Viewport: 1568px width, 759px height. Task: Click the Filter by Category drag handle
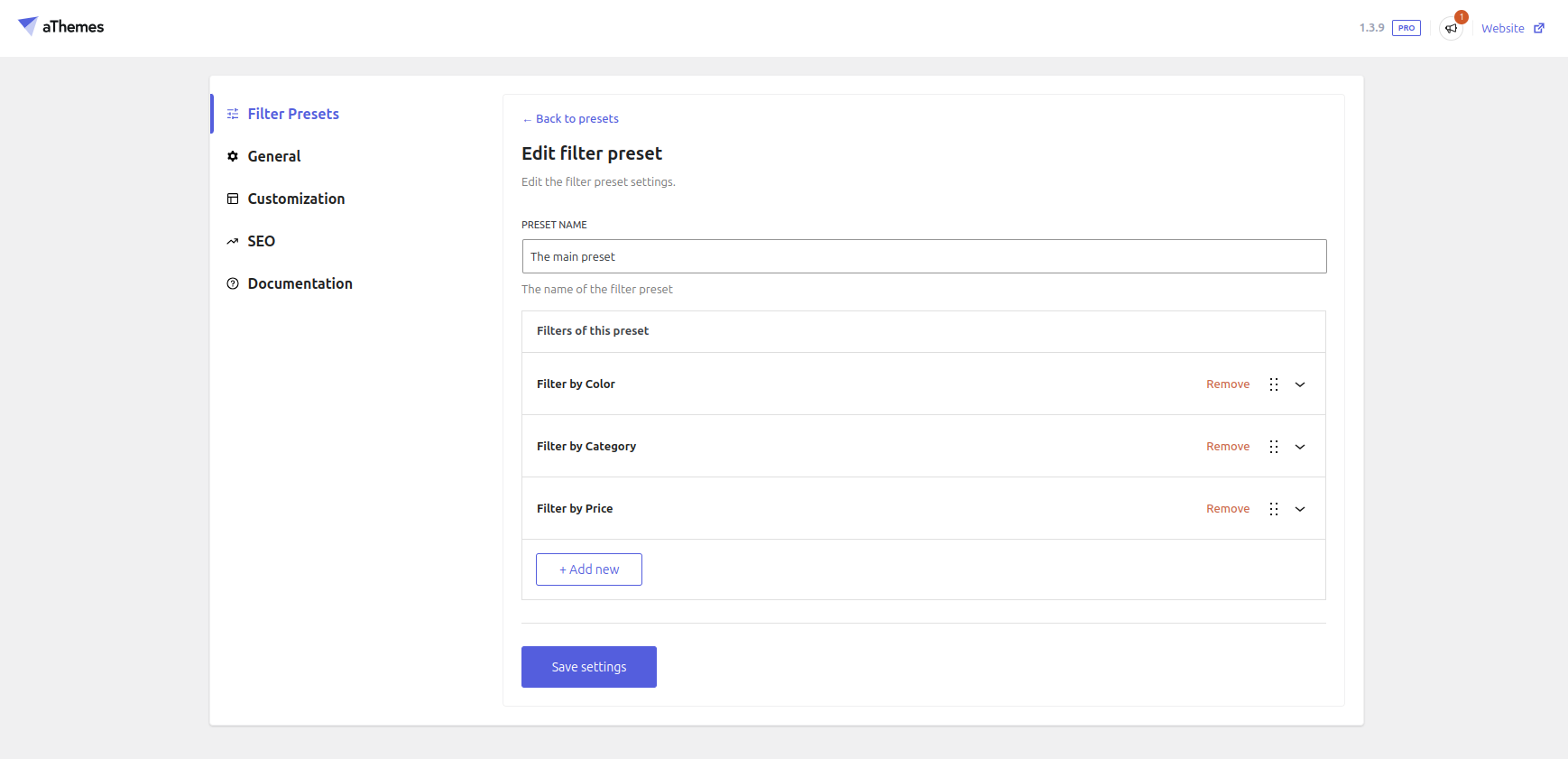tap(1274, 447)
